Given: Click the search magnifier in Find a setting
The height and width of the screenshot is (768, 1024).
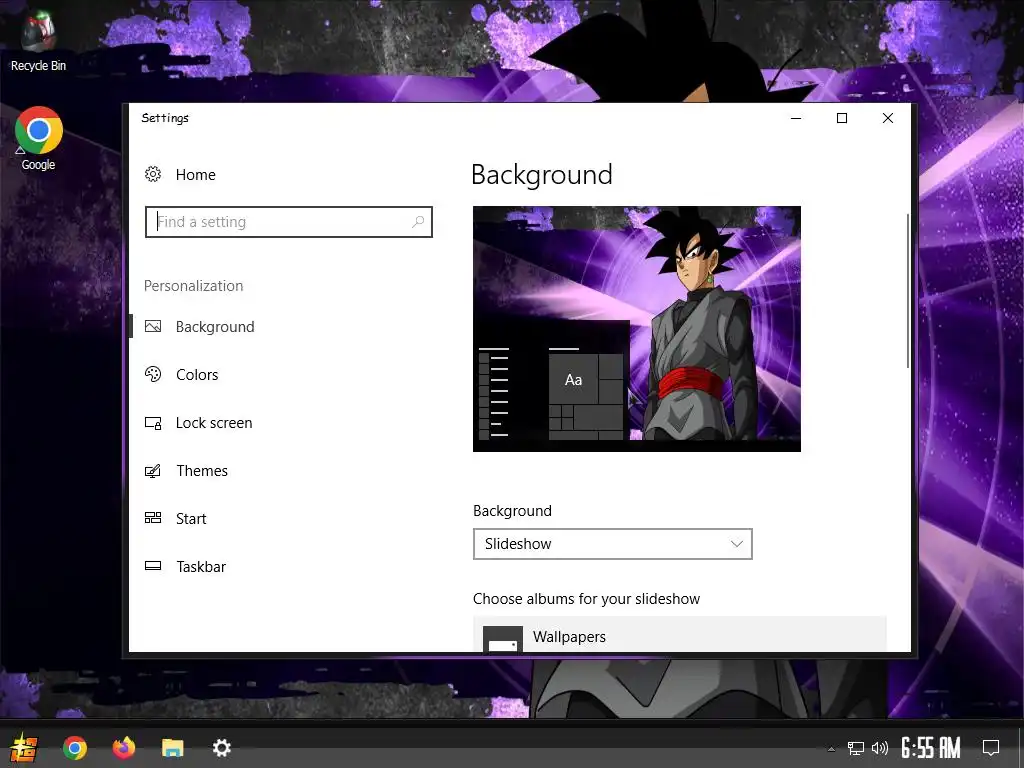Looking at the screenshot, I should (x=418, y=222).
